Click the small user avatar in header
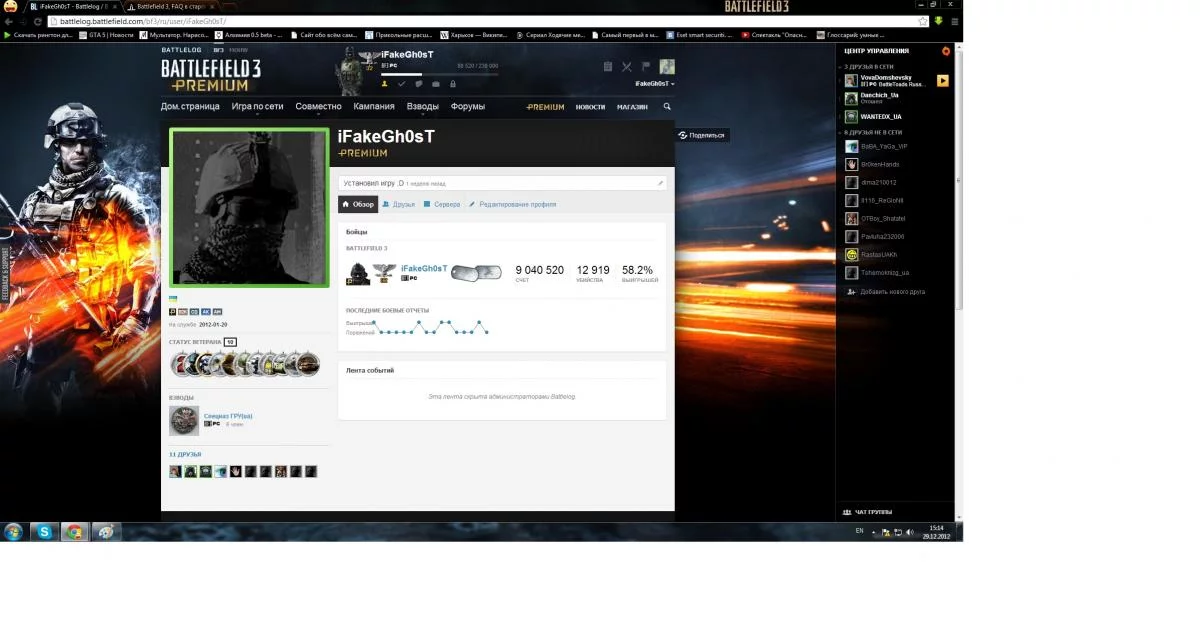The width and height of the screenshot is (1200, 635). [667, 67]
